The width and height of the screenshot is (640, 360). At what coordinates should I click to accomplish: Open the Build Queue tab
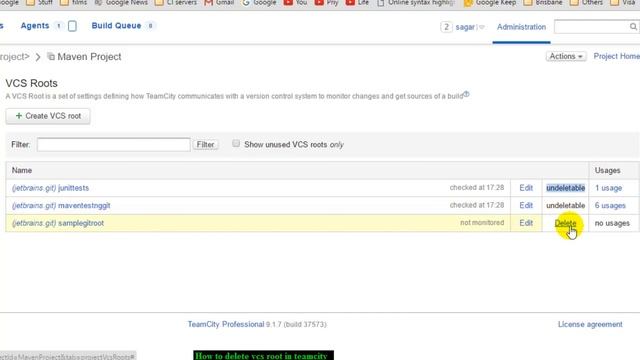[116, 26]
